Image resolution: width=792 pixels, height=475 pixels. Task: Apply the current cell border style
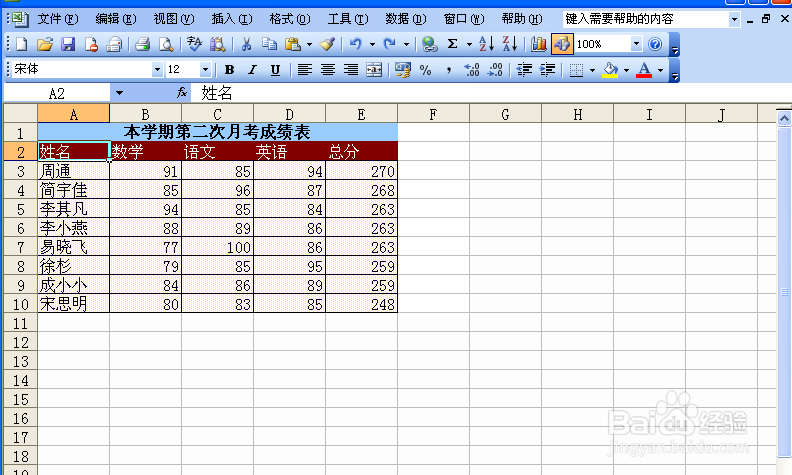click(576, 70)
